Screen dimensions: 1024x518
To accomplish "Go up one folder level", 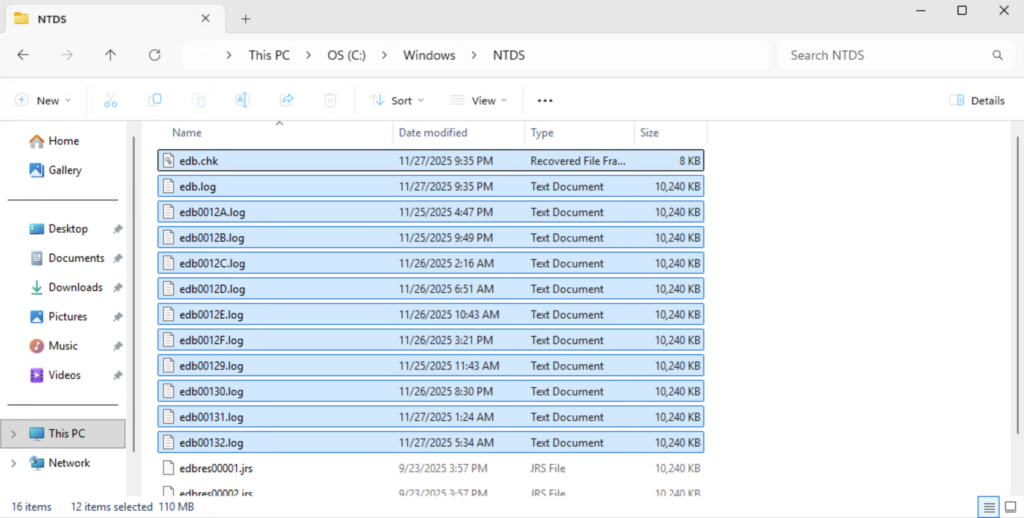I will click(110, 55).
